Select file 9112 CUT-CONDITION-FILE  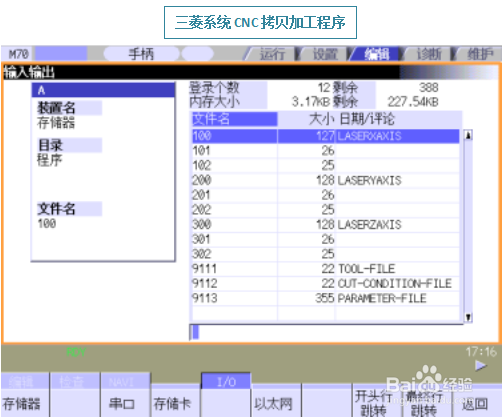(326, 283)
